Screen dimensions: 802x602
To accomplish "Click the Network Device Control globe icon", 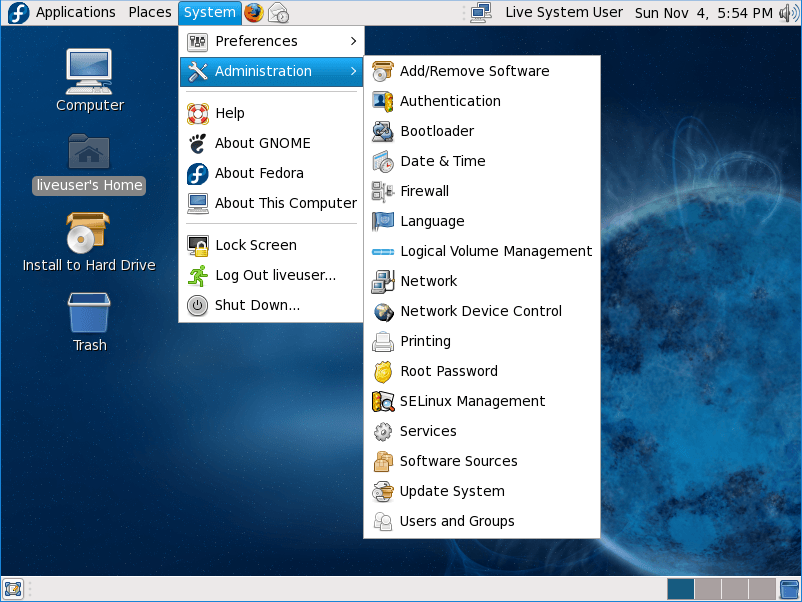I will click(x=383, y=311).
